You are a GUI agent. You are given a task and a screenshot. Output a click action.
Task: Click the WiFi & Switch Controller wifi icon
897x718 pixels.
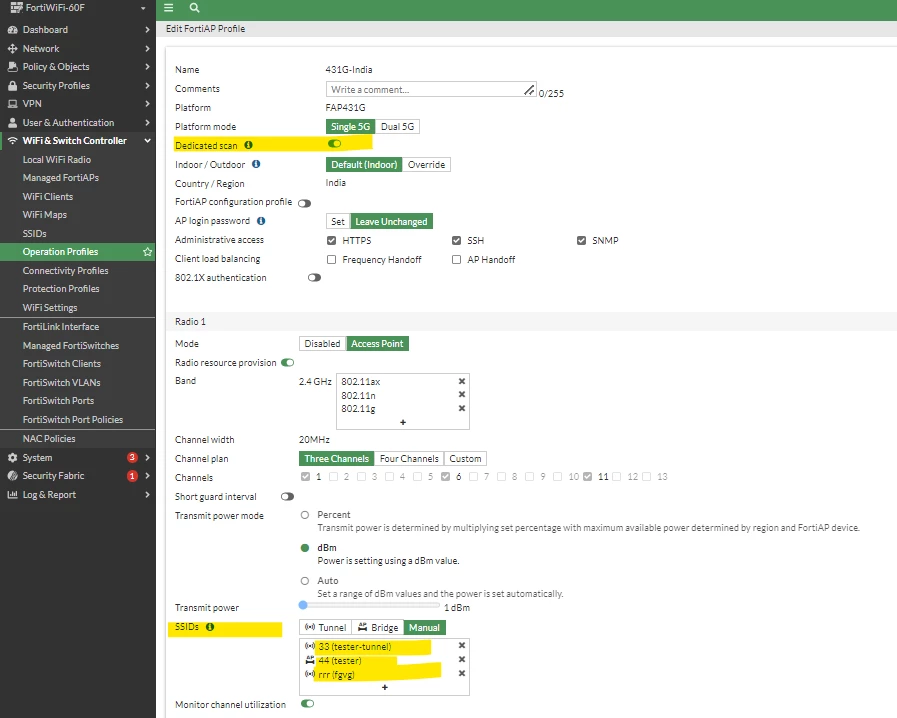13,141
